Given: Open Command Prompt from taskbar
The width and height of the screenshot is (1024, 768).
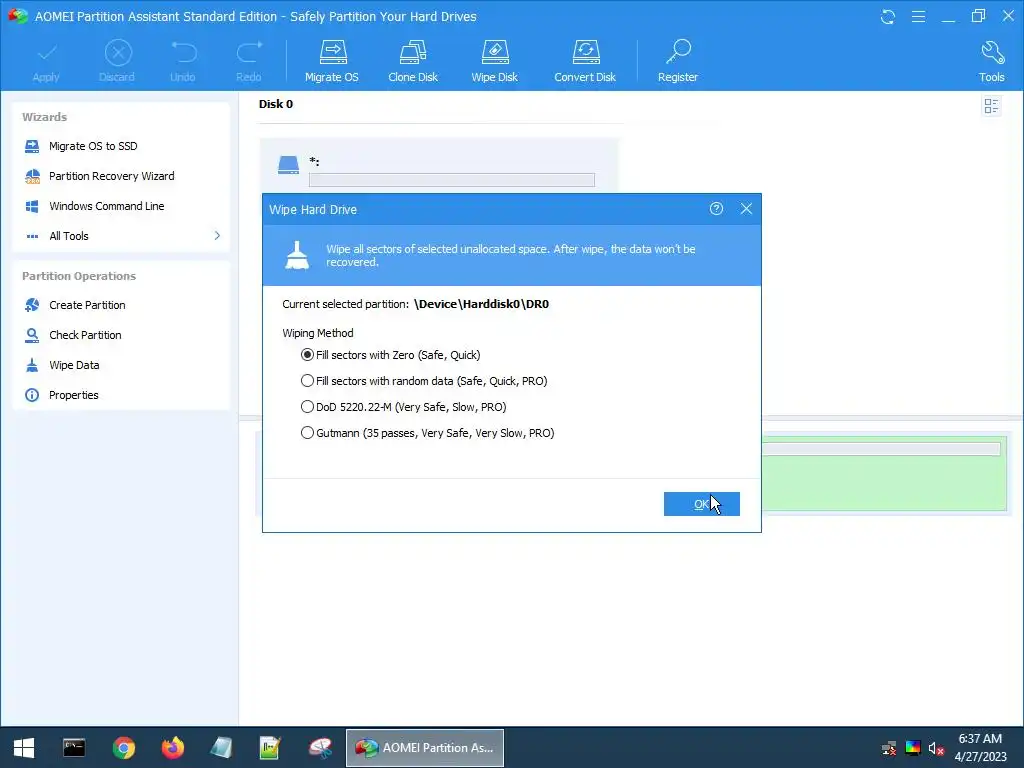Looking at the screenshot, I should (74, 748).
